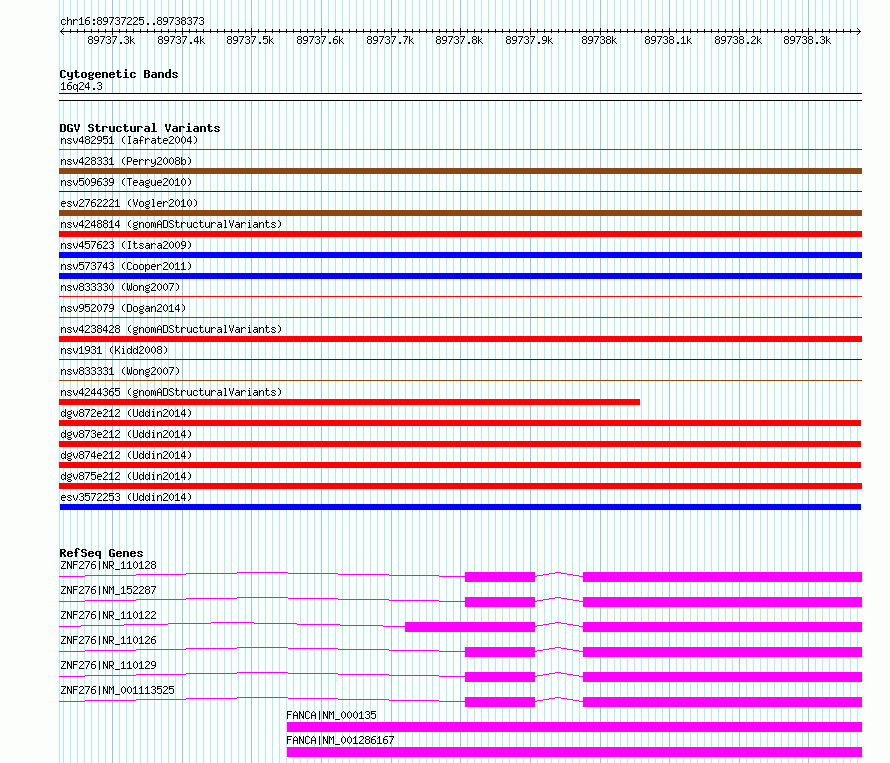Screen dimensions: 890x763
Task: Open transcript ZNF276|NR_110122 label
Action: click(108, 615)
